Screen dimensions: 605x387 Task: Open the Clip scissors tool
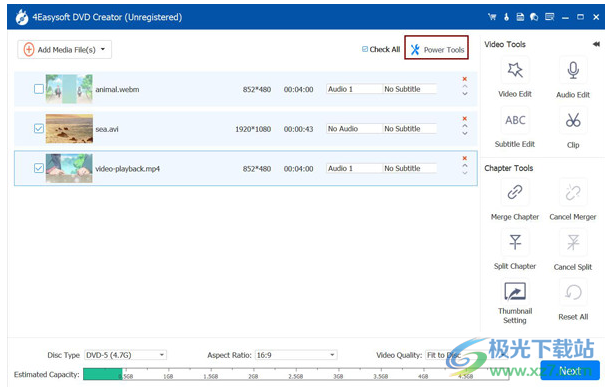573,120
